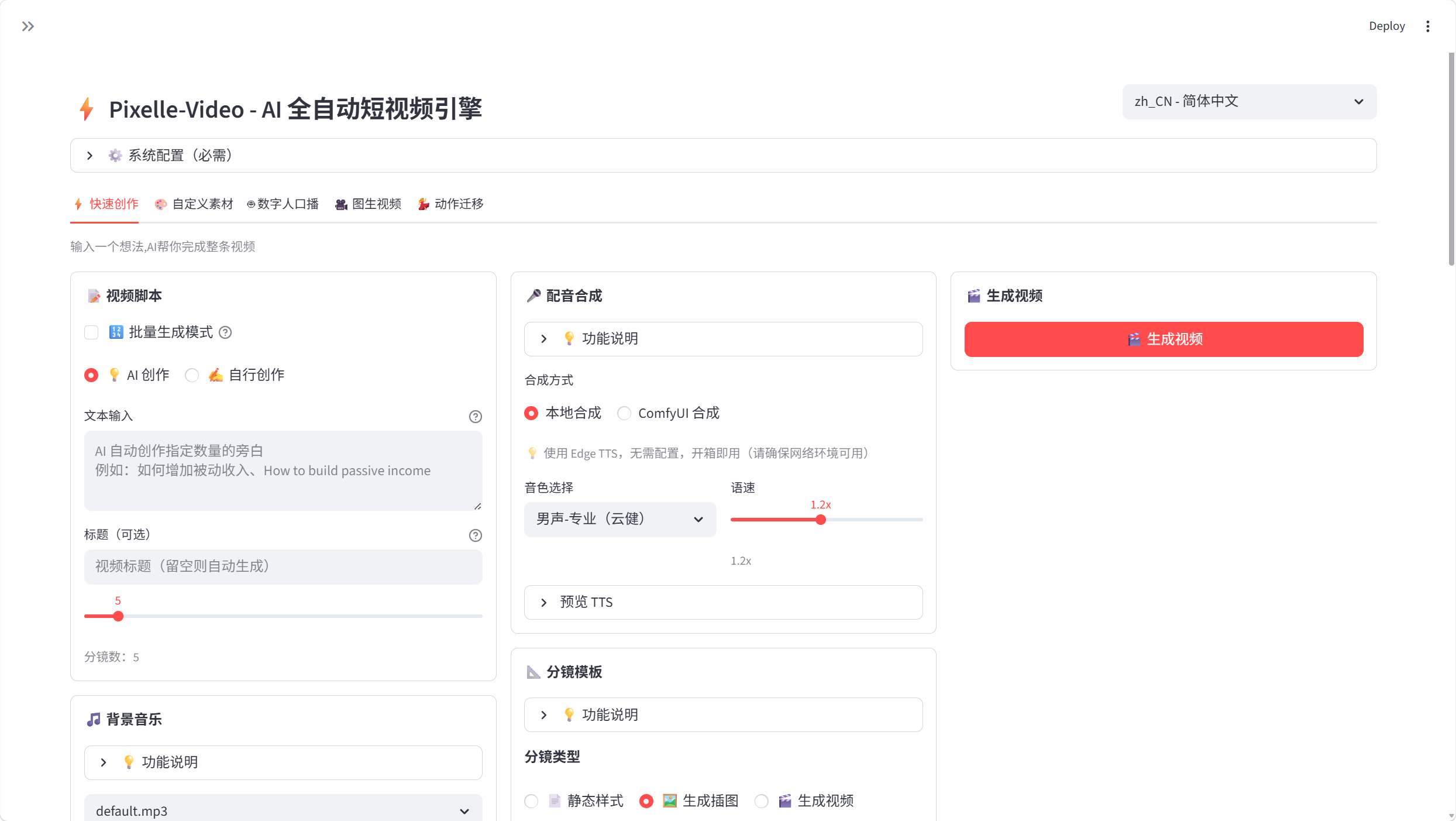The width and height of the screenshot is (1456, 821).
Task: Click the lightning bolt icon before the title
Action: 86,109
